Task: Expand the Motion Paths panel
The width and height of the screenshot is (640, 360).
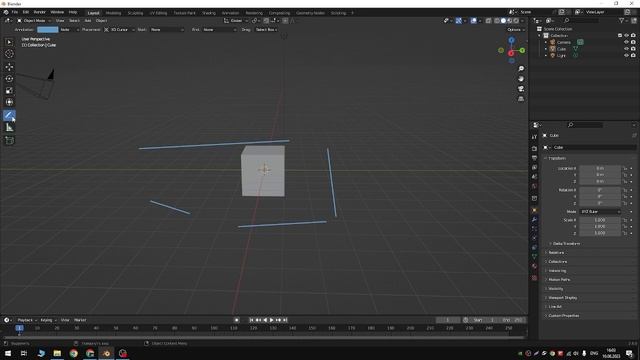Action: tap(558, 280)
